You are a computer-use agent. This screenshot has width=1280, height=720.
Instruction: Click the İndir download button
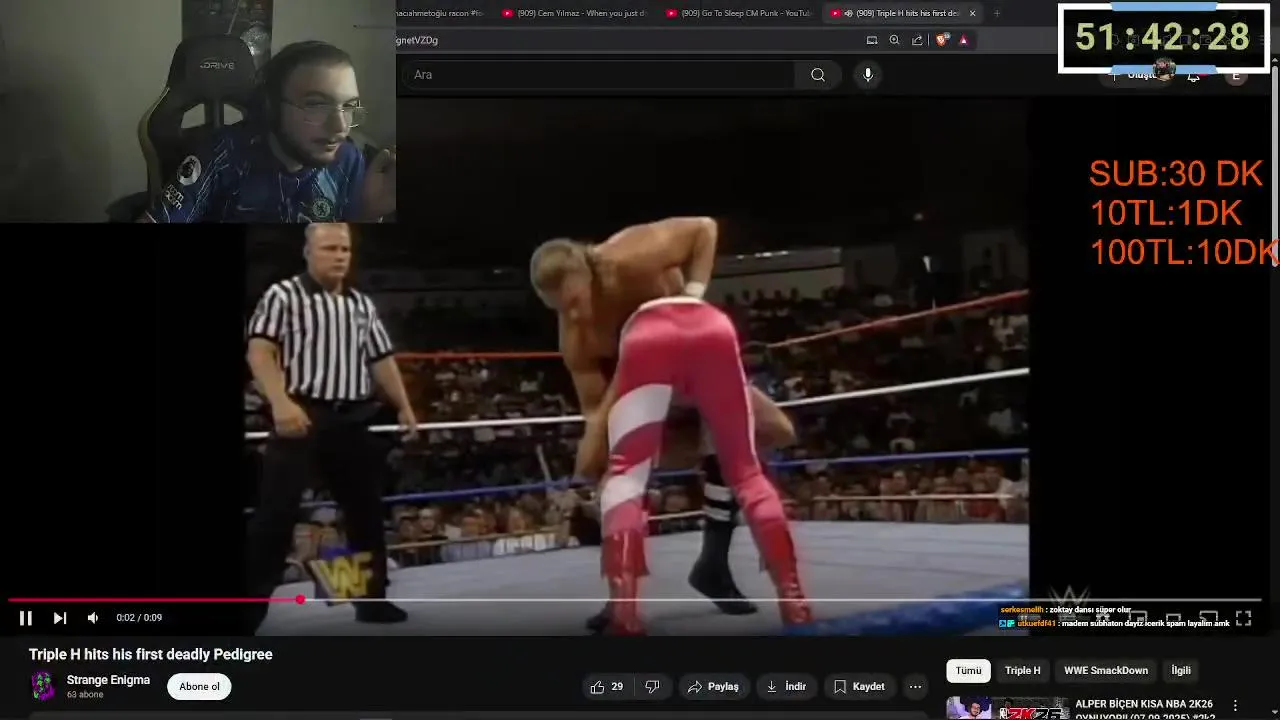(x=786, y=687)
